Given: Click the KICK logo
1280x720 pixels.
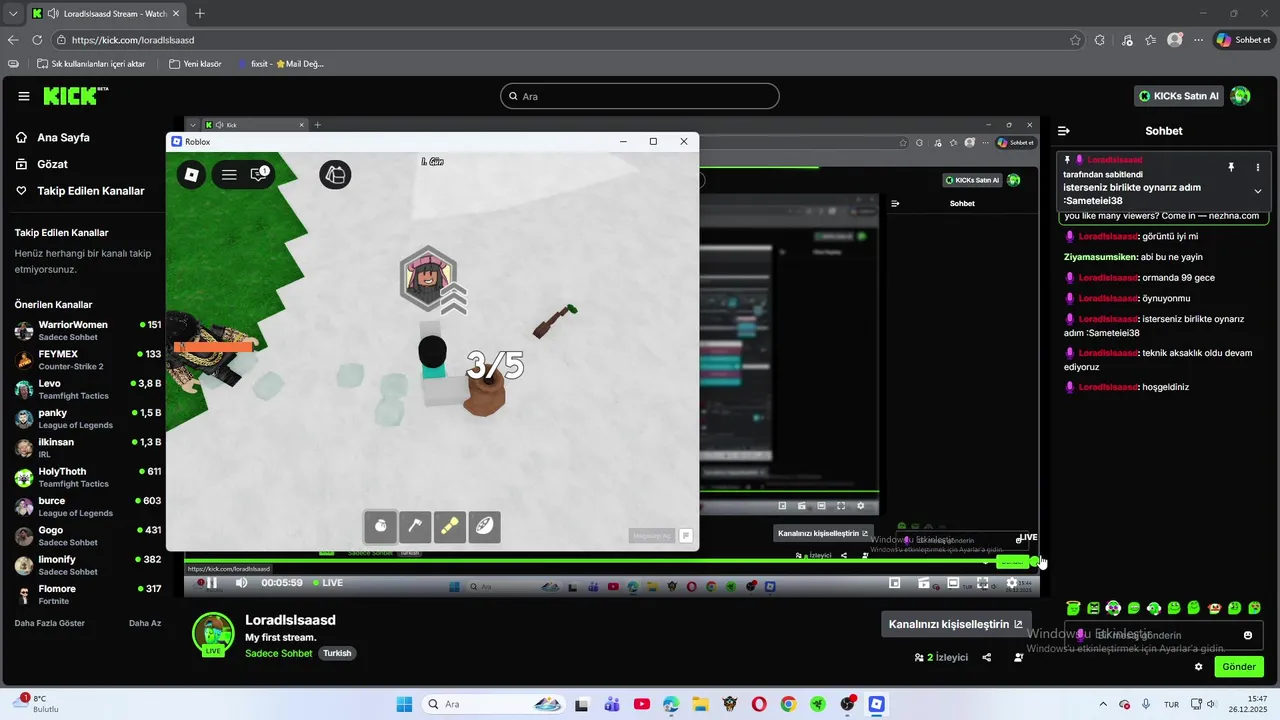Looking at the screenshot, I should [75, 96].
